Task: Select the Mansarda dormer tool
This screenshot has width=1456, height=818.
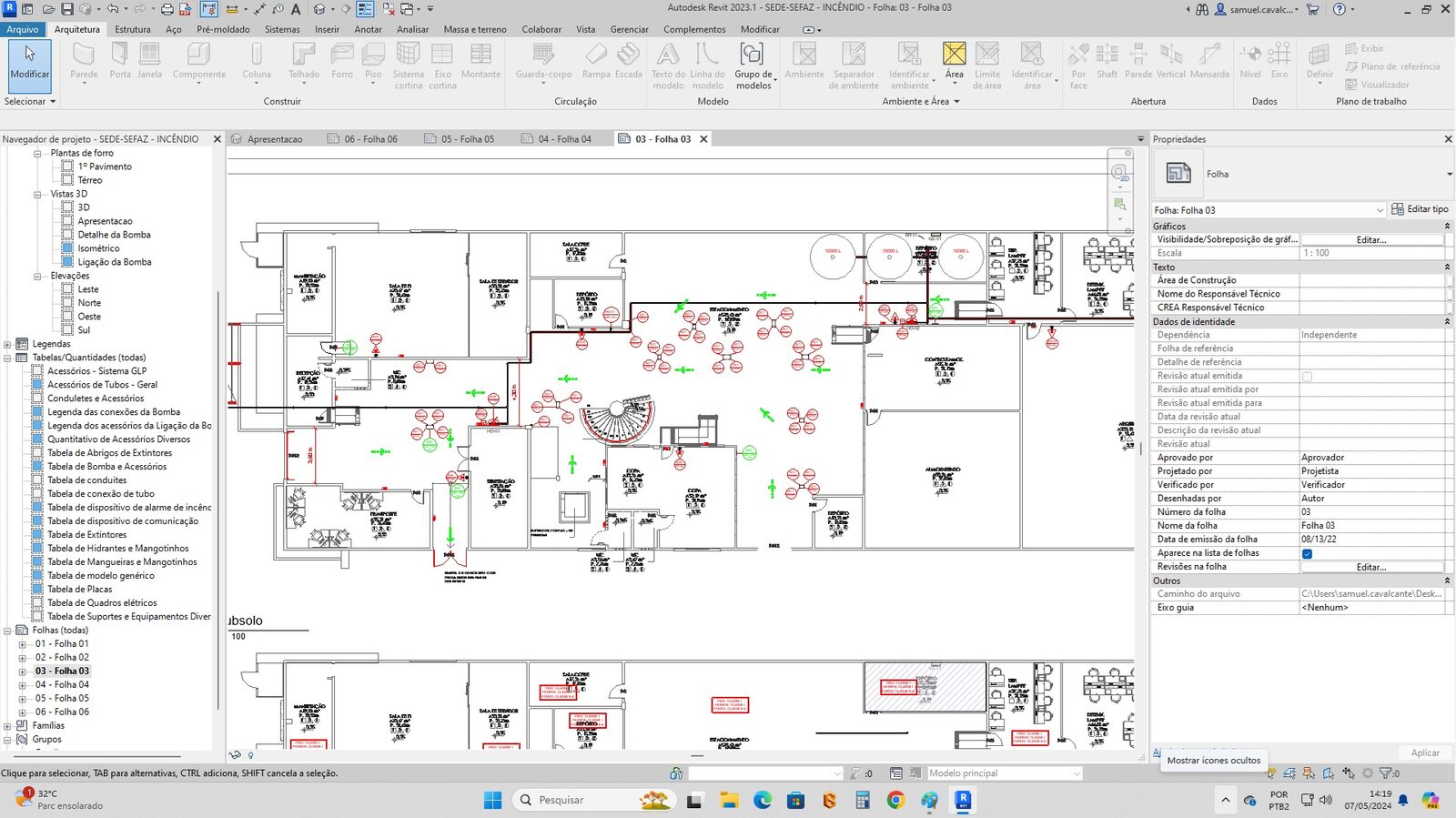Action: click(x=1209, y=62)
